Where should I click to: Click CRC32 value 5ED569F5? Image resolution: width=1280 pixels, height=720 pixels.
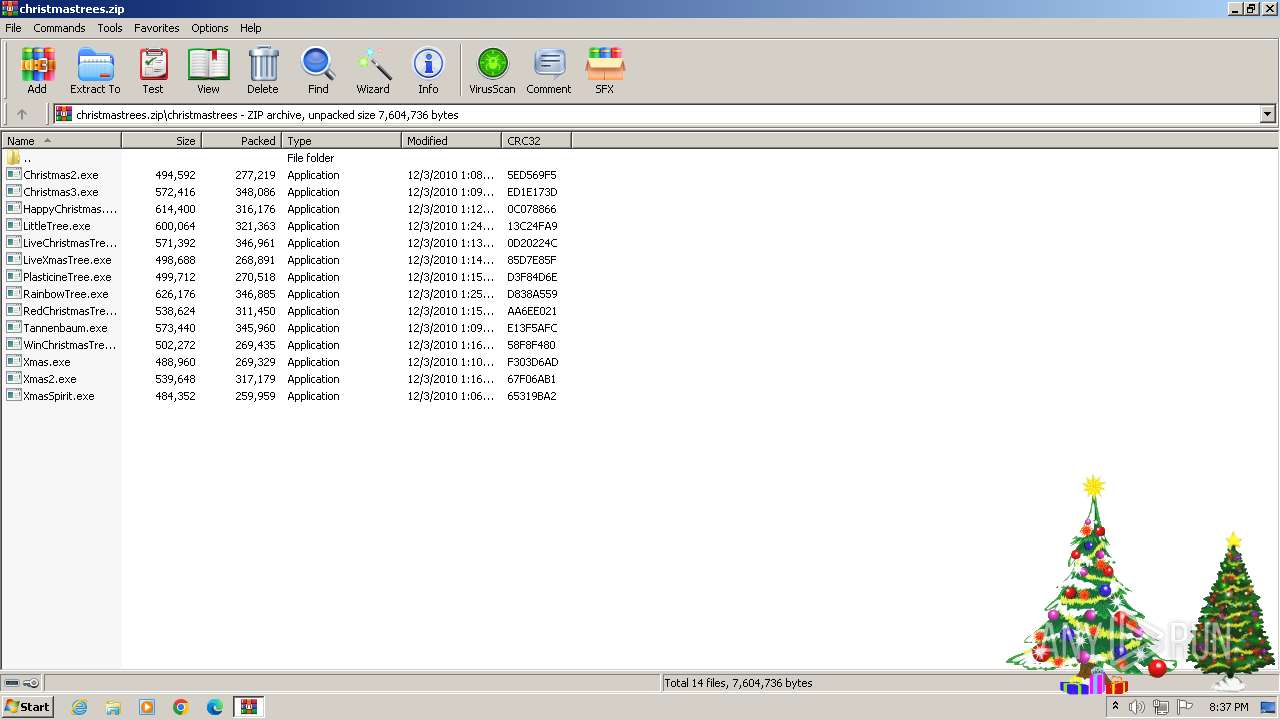click(x=532, y=175)
